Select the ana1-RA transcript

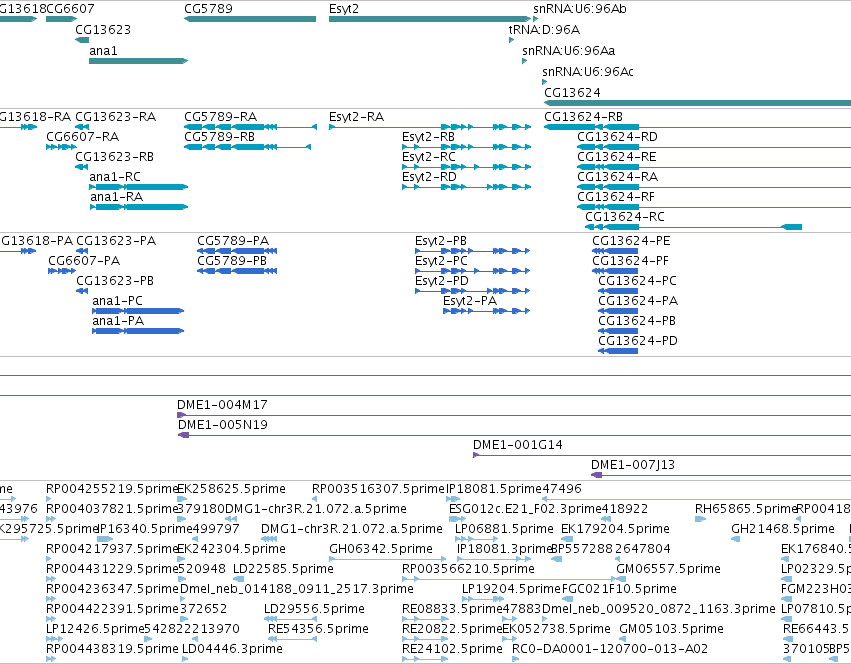(x=138, y=207)
